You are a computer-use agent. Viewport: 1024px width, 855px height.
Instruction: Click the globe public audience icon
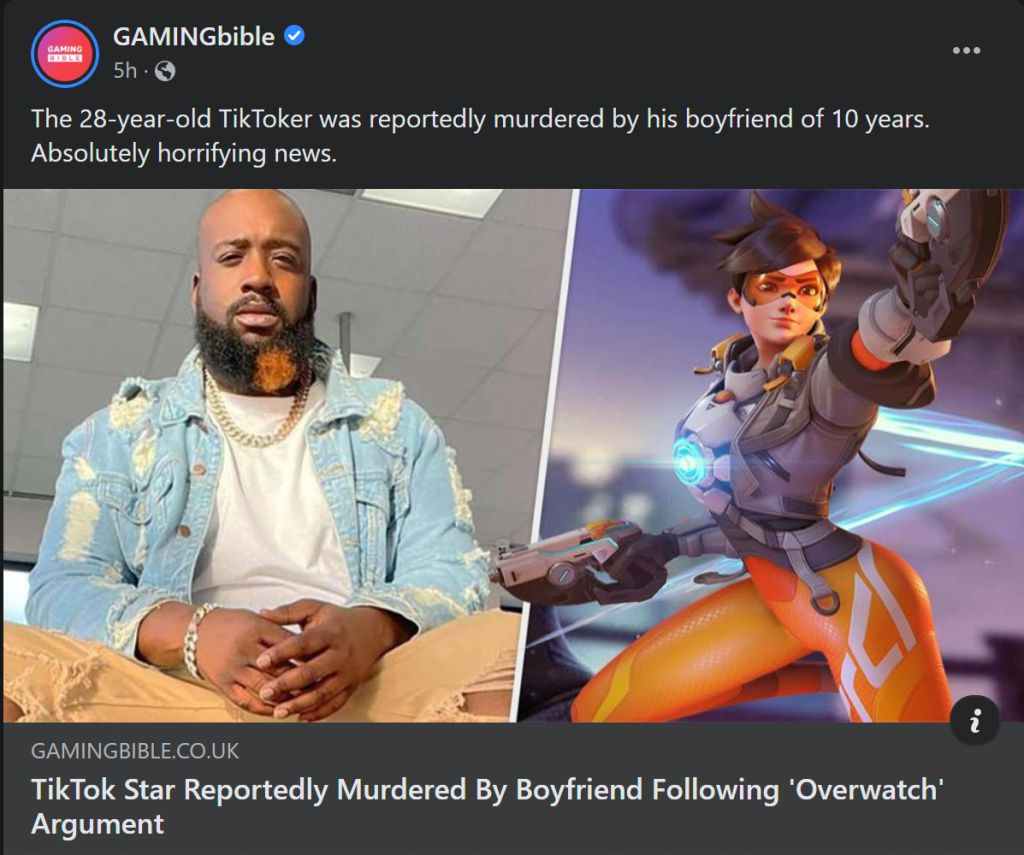point(165,71)
